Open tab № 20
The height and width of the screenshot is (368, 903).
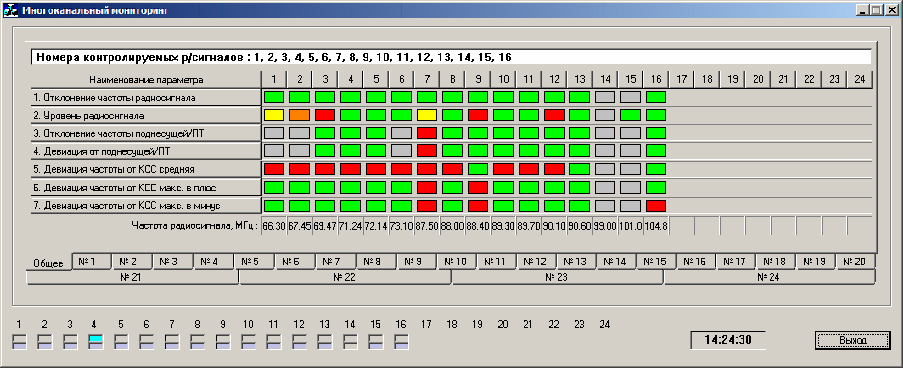point(855,261)
